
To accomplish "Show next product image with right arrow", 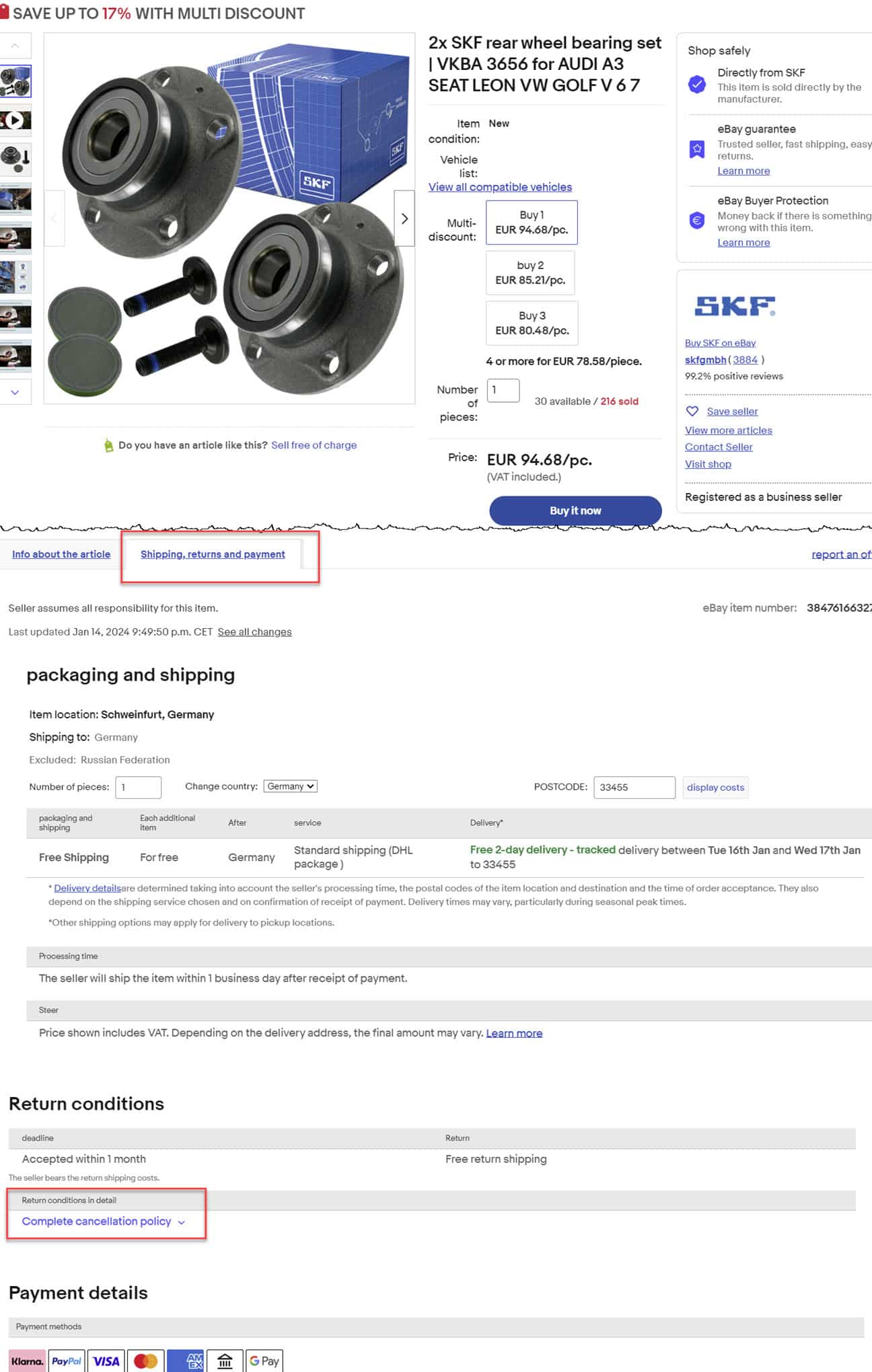I will [404, 219].
